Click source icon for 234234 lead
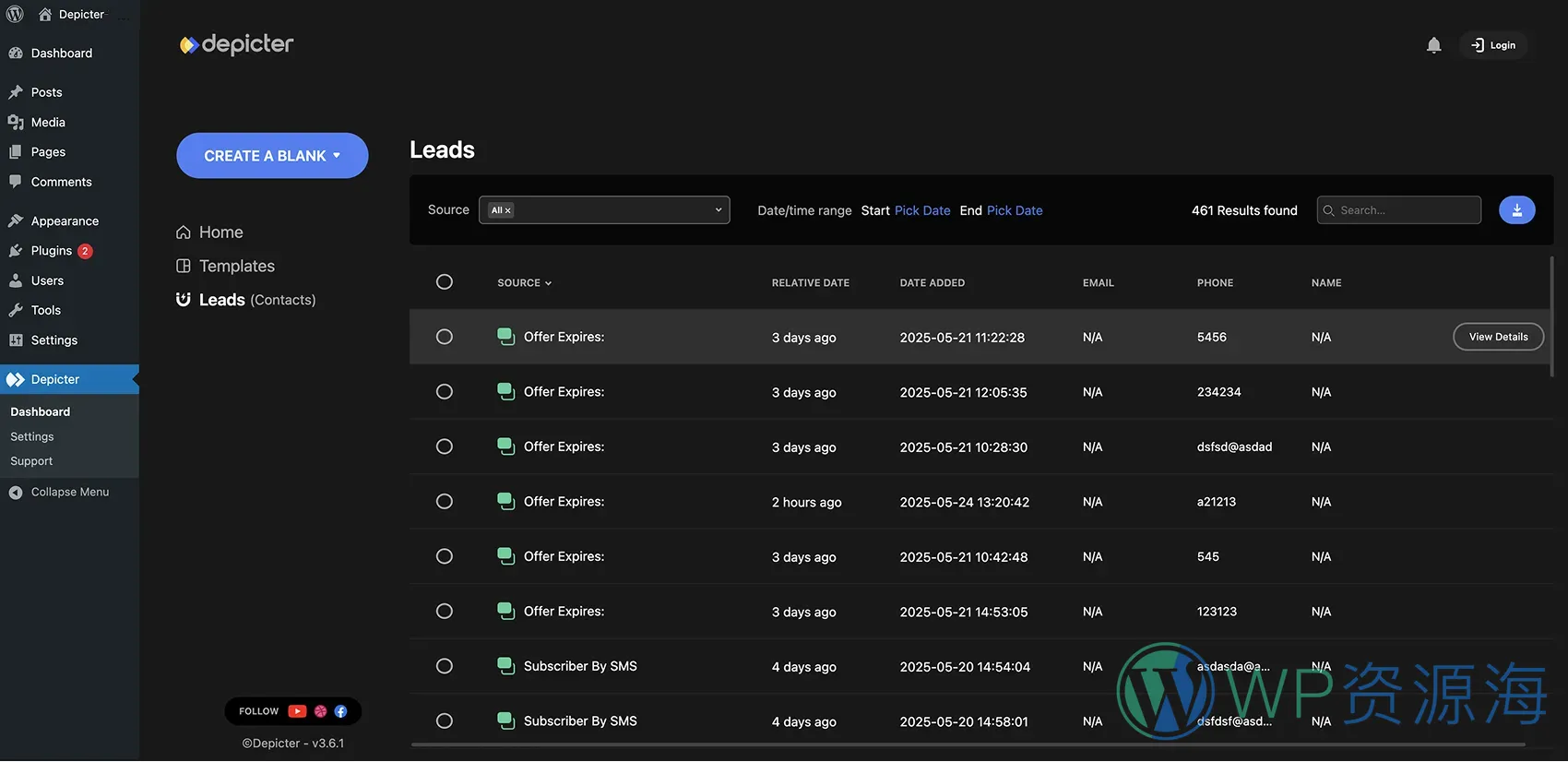 505,392
